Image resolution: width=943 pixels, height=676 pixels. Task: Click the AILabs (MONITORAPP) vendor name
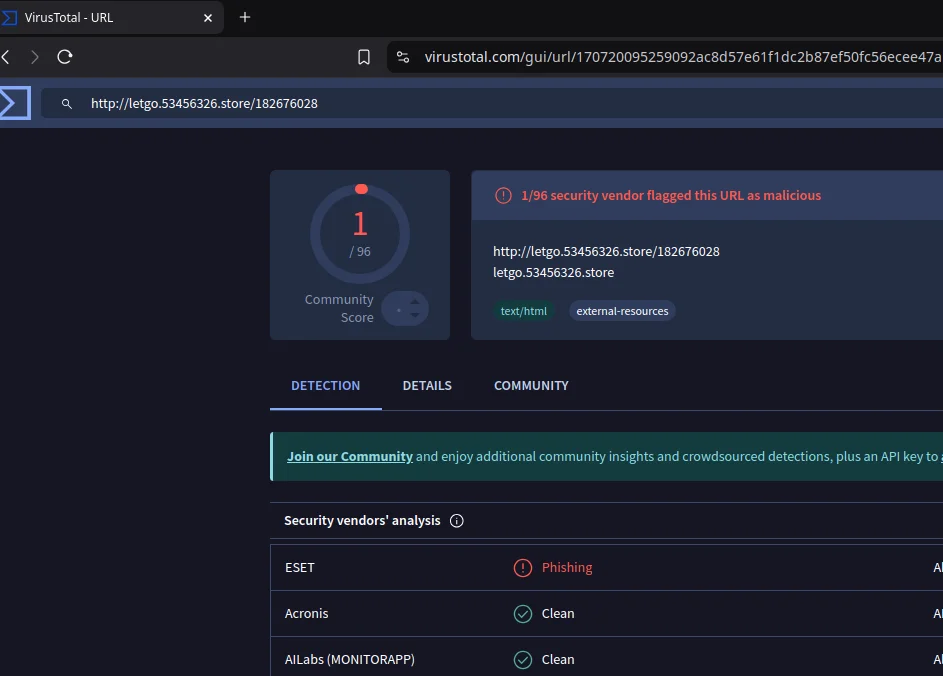point(349,660)
